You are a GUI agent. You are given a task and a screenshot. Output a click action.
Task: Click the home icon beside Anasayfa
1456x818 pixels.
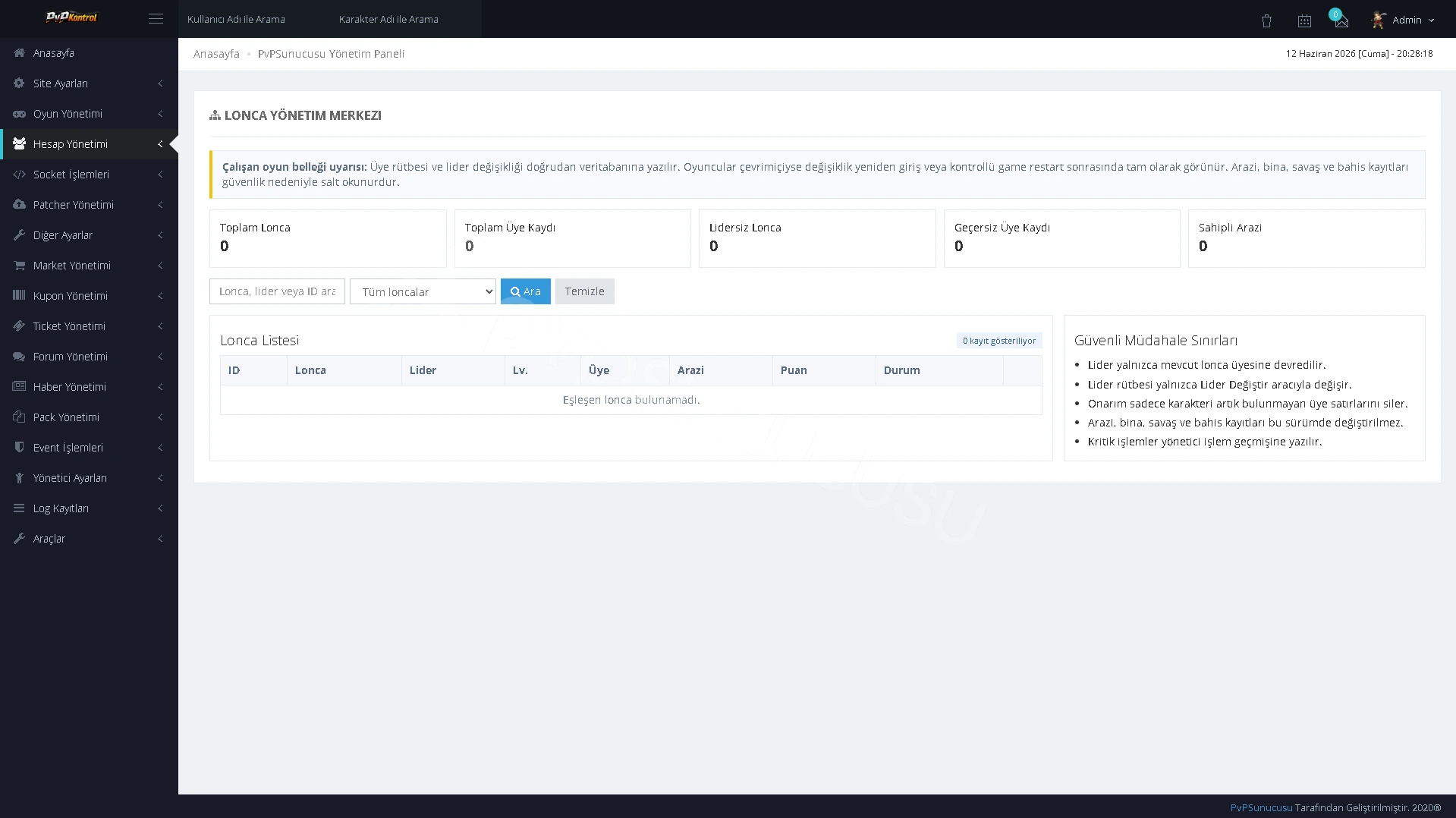[x=19, y=53]
